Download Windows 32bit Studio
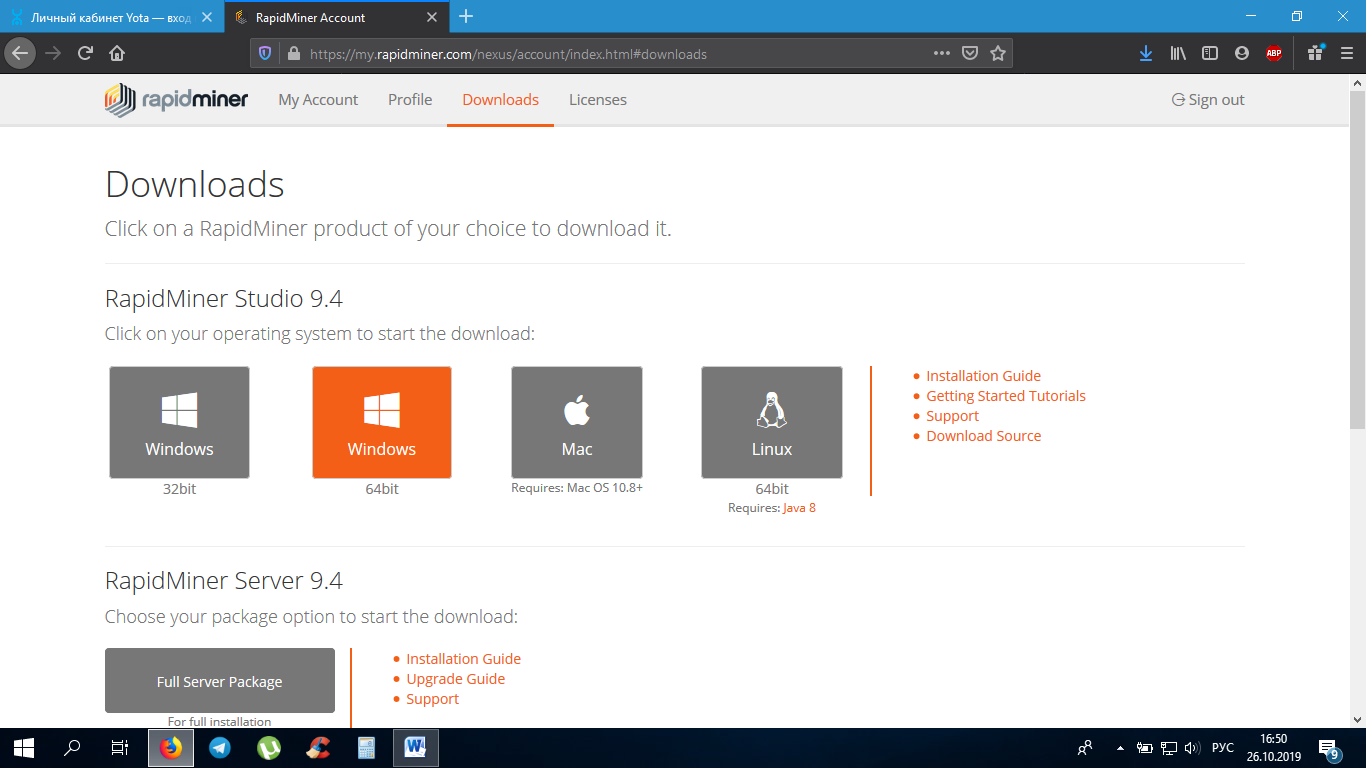1366x768 pixels. coord(179,422)
